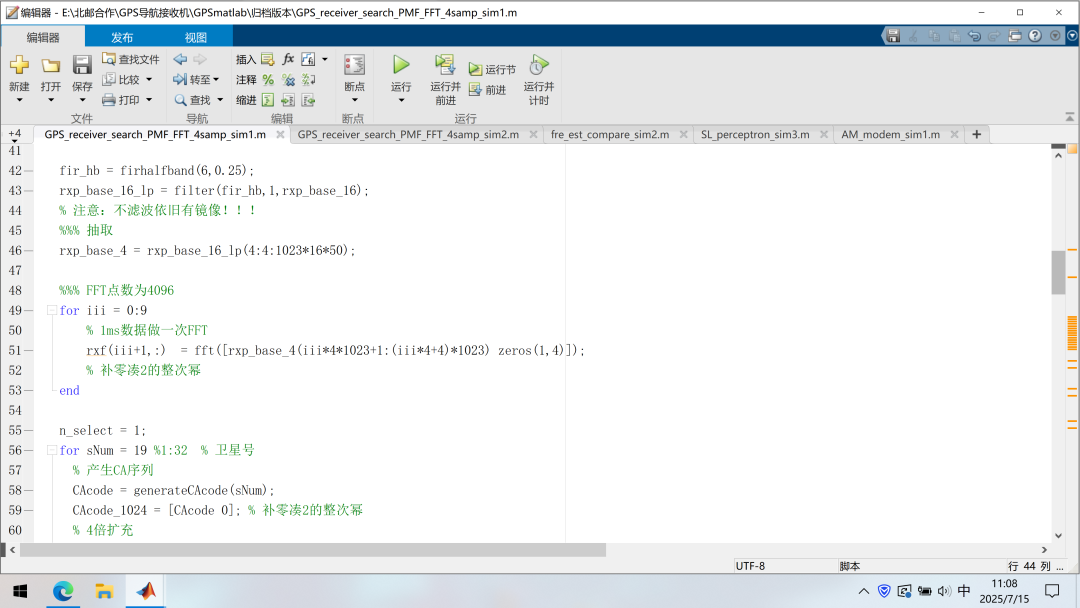The image size is (1080, 608).
Task: Show hidden tabs with +4 button
Action: click(x=14, y=134)
